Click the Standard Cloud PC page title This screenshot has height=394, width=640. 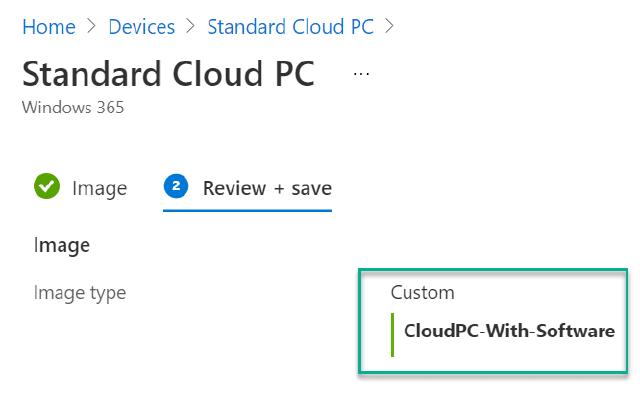[x=169, y=74]
